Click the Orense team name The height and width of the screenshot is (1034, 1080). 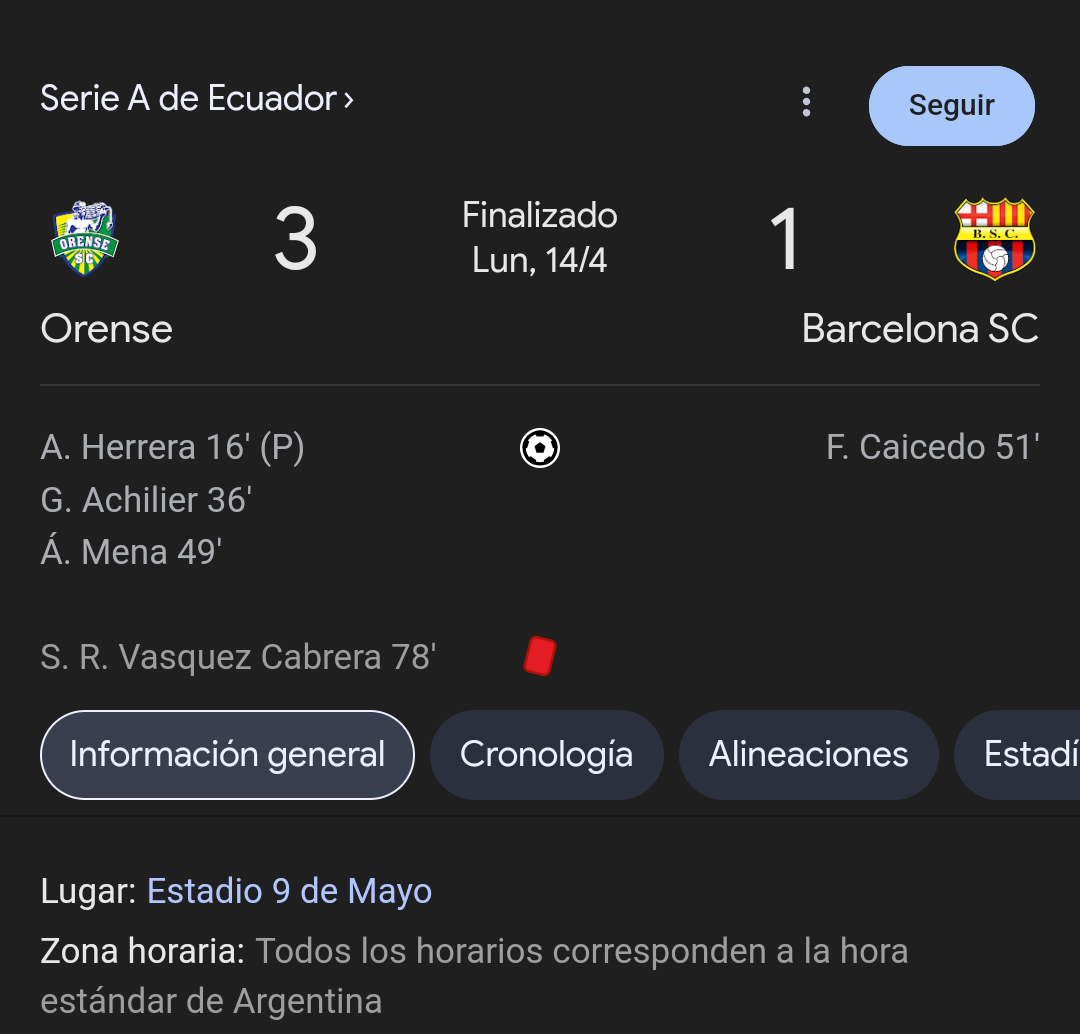pos(107,329)
